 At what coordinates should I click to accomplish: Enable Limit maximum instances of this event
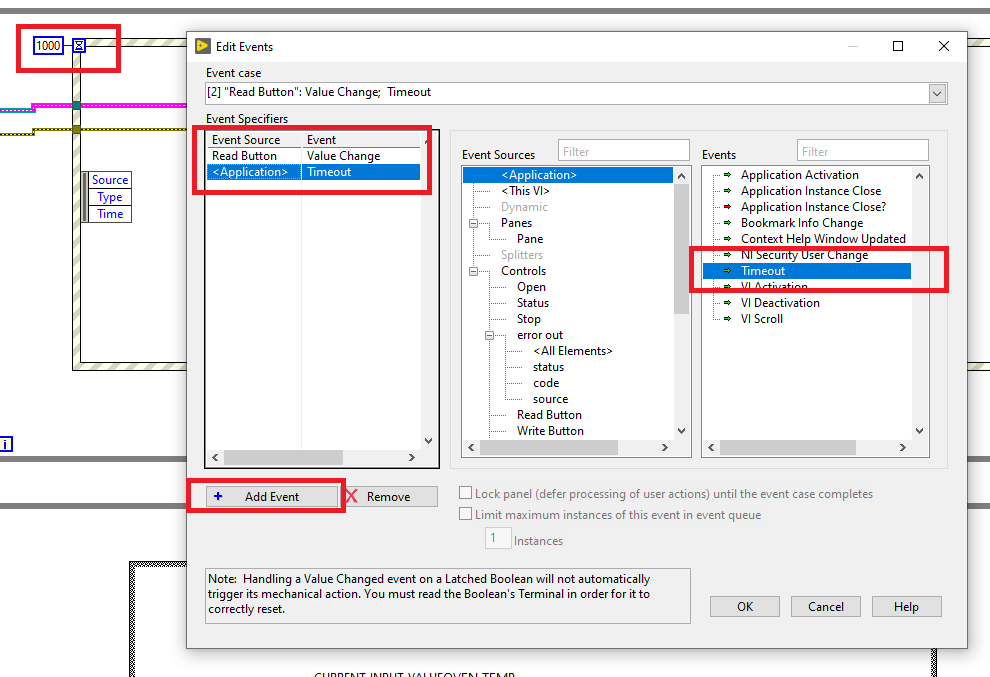point(465,514)
